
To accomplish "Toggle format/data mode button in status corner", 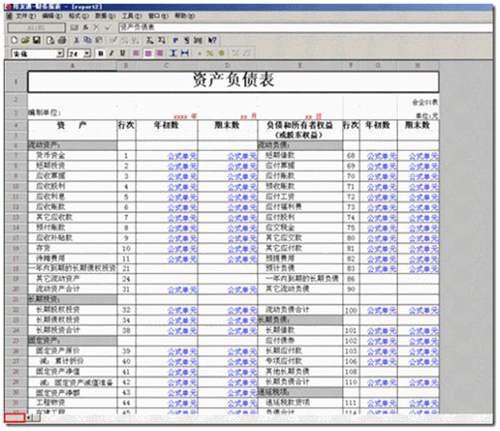I will pyautogui.click(x=15, y=418).
